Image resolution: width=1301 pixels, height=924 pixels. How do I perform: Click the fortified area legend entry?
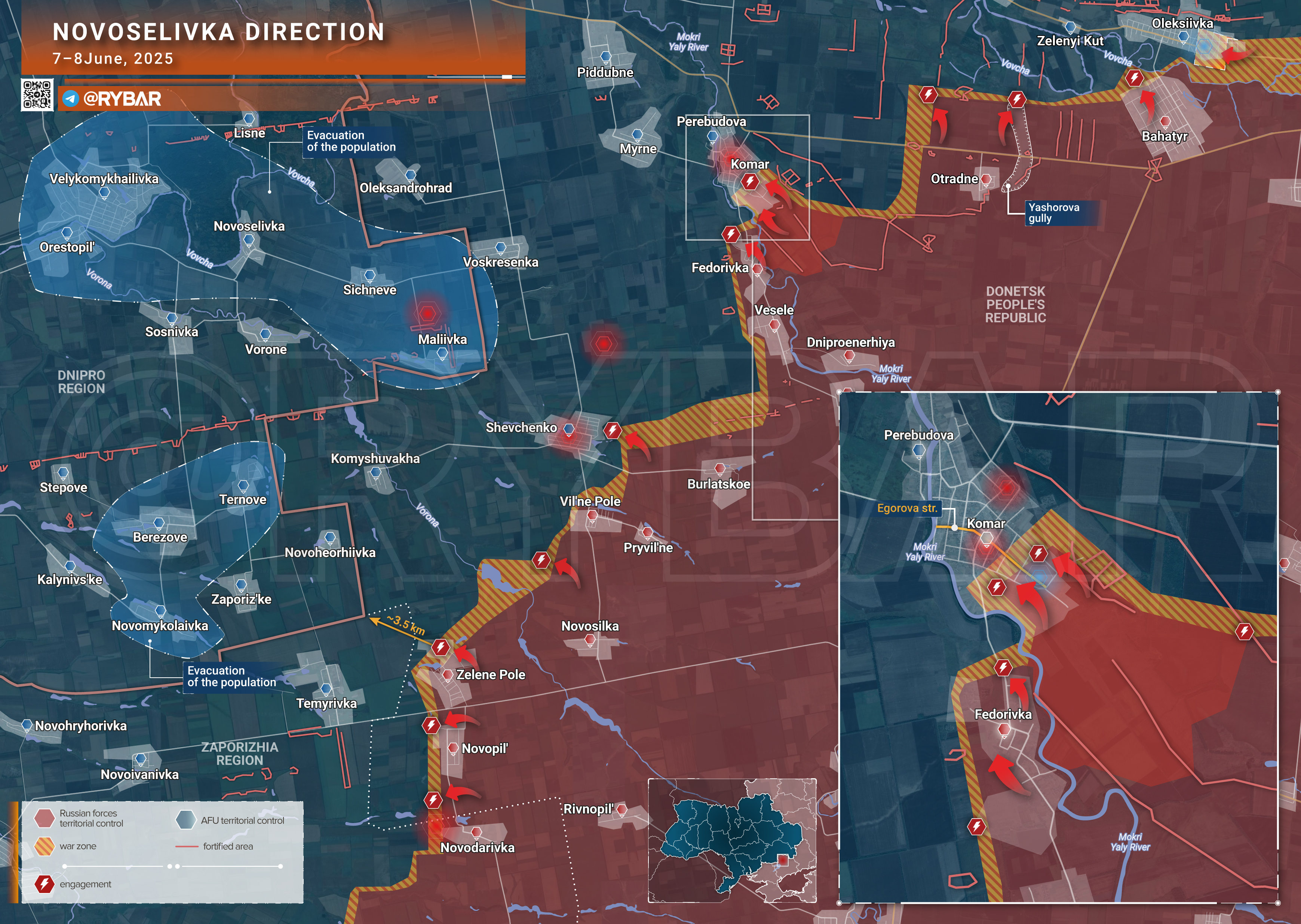click(214, 847)
